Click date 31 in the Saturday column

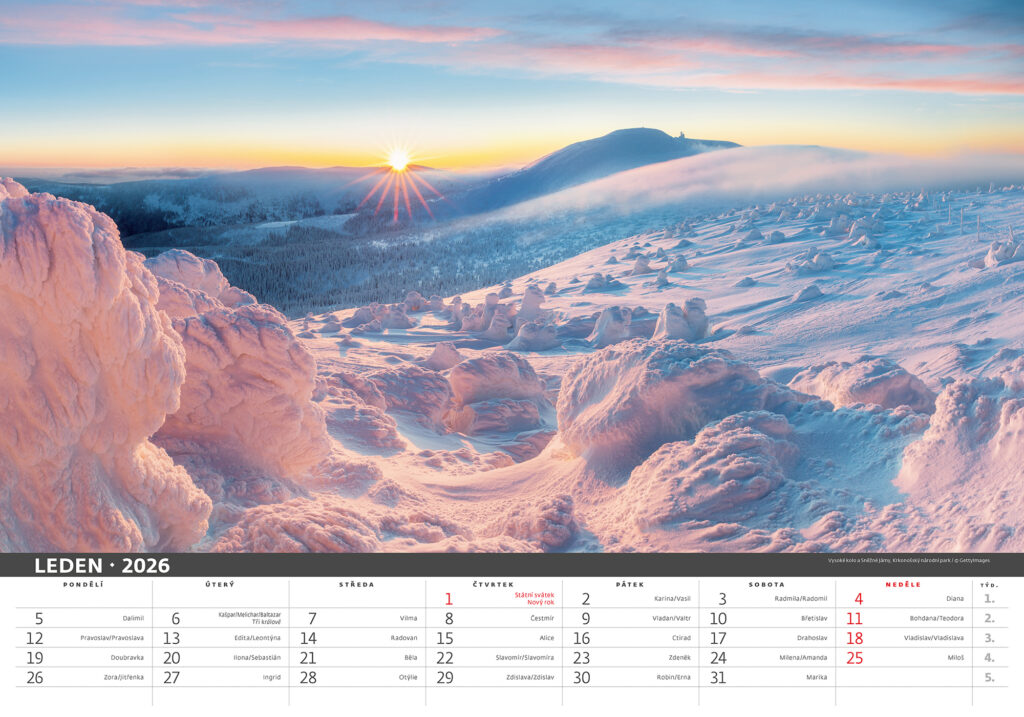coord(717,677)
